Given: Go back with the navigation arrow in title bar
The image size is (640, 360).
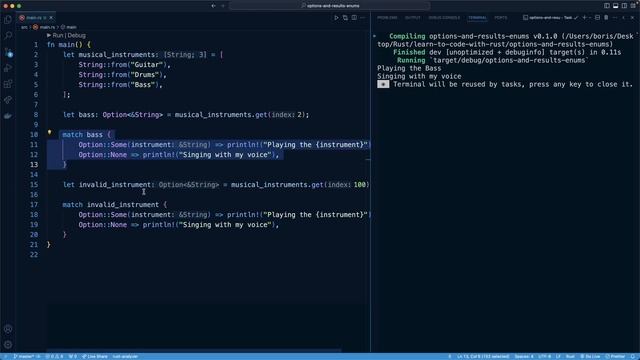Looking at the screenshot, I should tap(213, 6).
